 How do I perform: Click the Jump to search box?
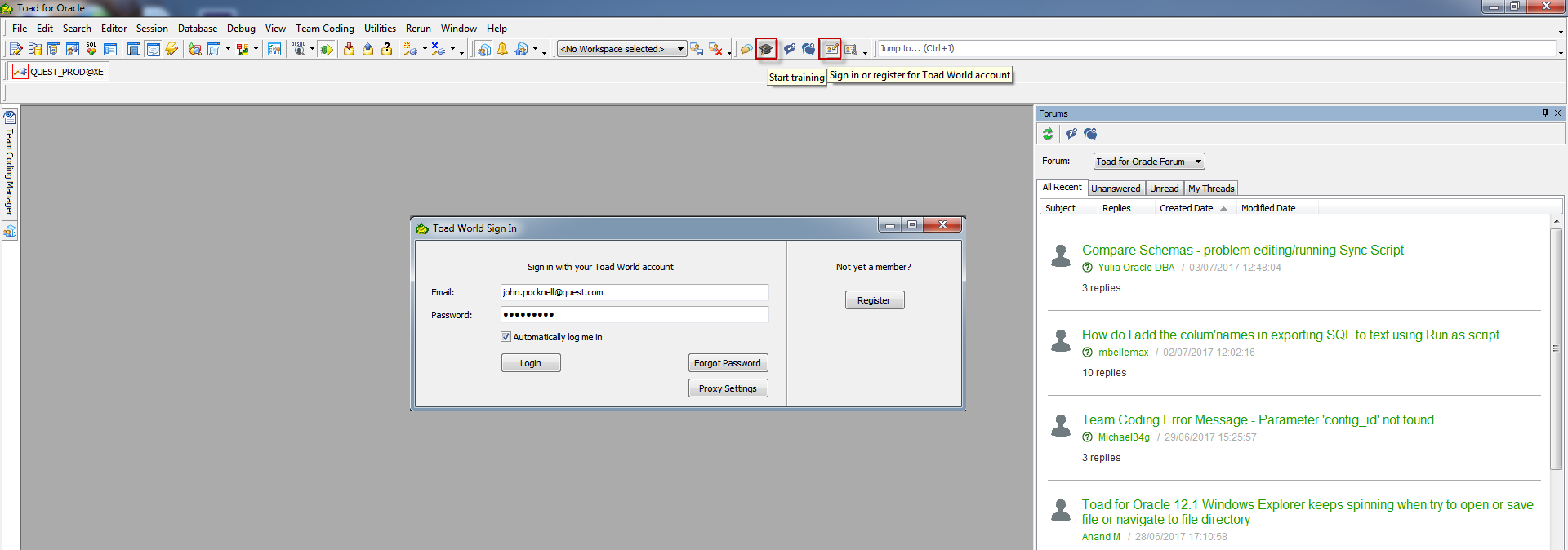1217,49
